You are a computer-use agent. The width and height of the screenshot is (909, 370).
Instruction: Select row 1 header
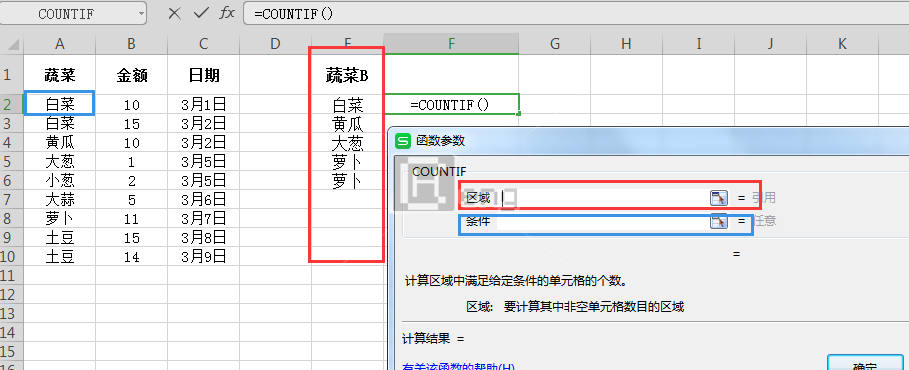click(x=12, y=74)
